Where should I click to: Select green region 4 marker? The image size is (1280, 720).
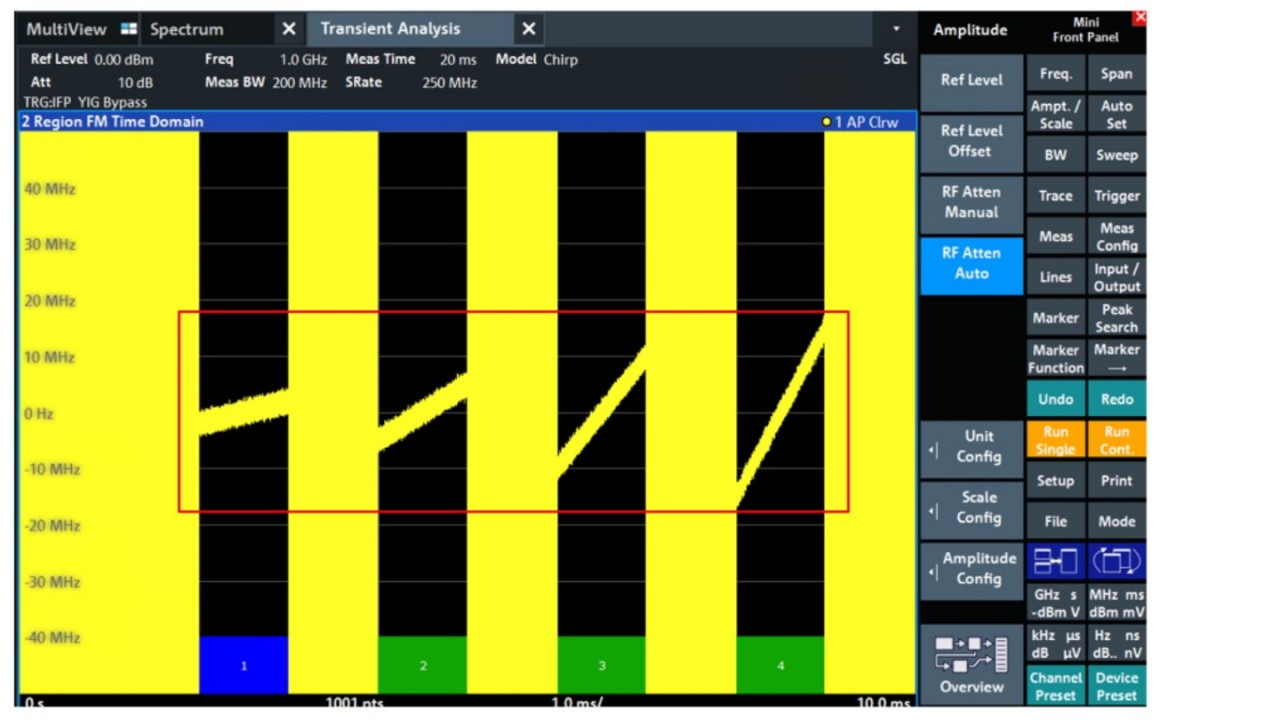click(x=780, y=665)
